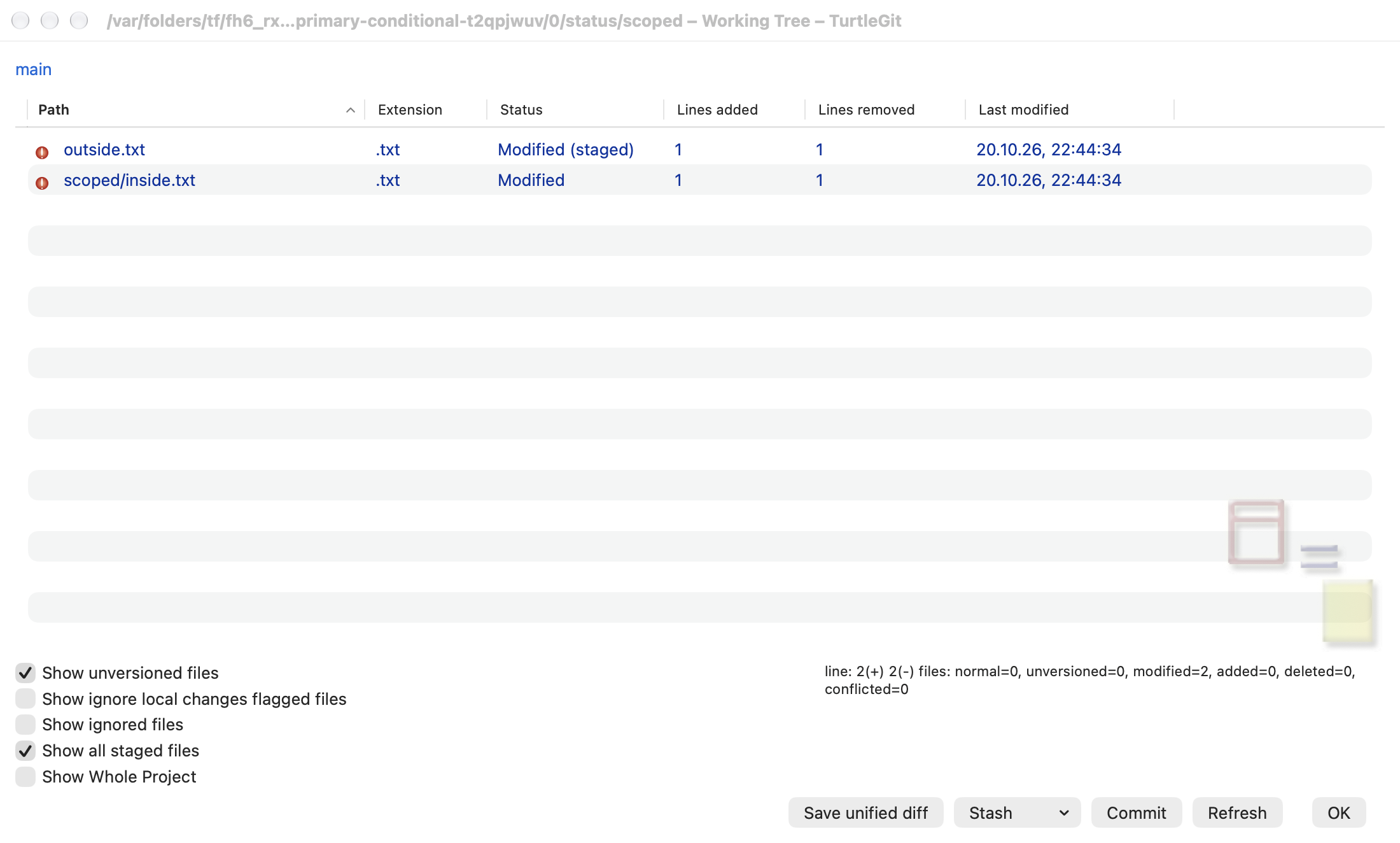Viewport: 1400px width, 843px height.
Task: Click the .txt extension cell of outside.txt
Action: click(388, 150)
